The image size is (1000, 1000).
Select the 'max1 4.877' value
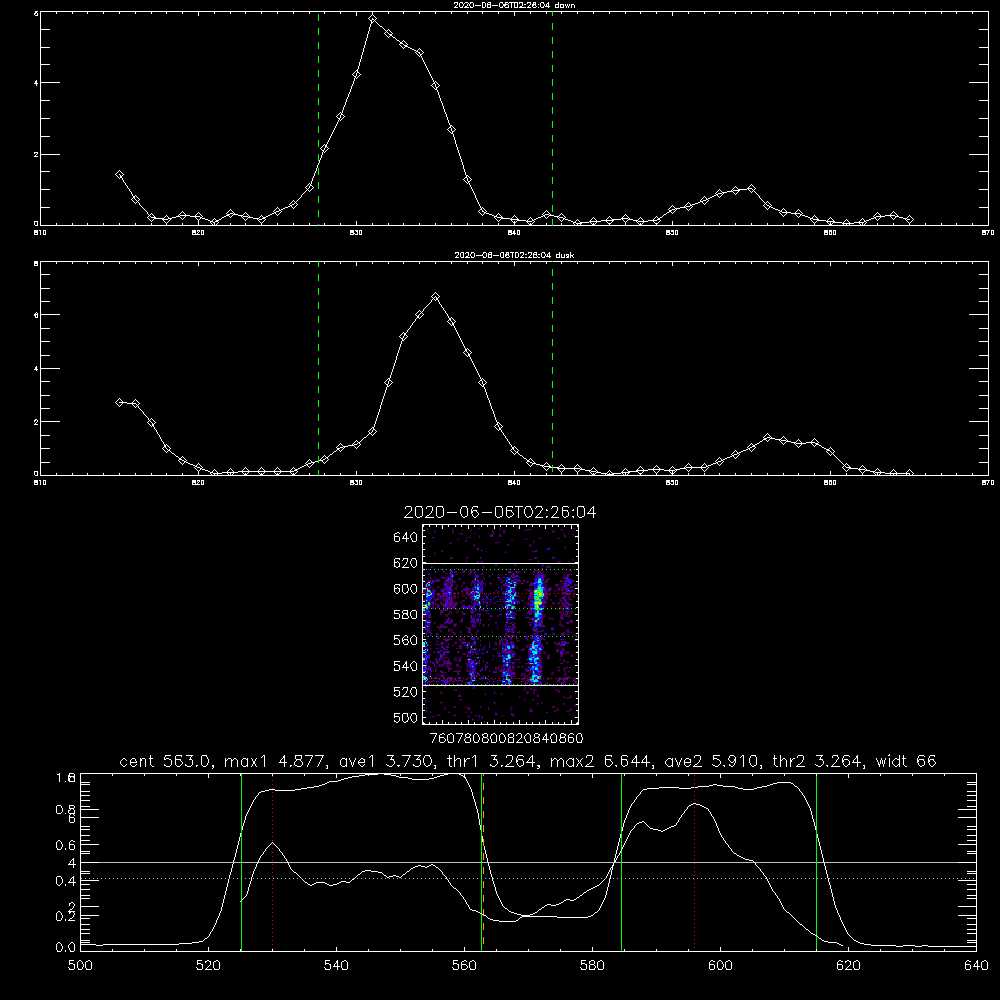click(x=274, y=761)
